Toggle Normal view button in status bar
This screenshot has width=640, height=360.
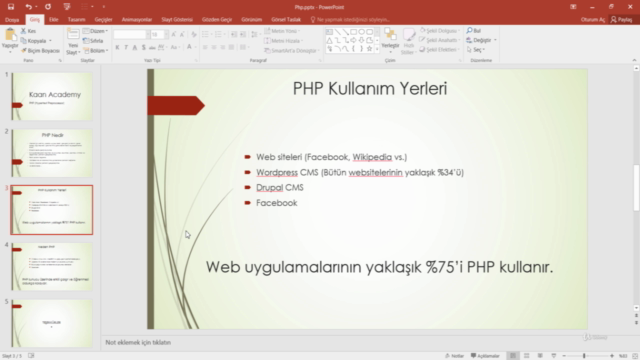click(x=513, y=356)
